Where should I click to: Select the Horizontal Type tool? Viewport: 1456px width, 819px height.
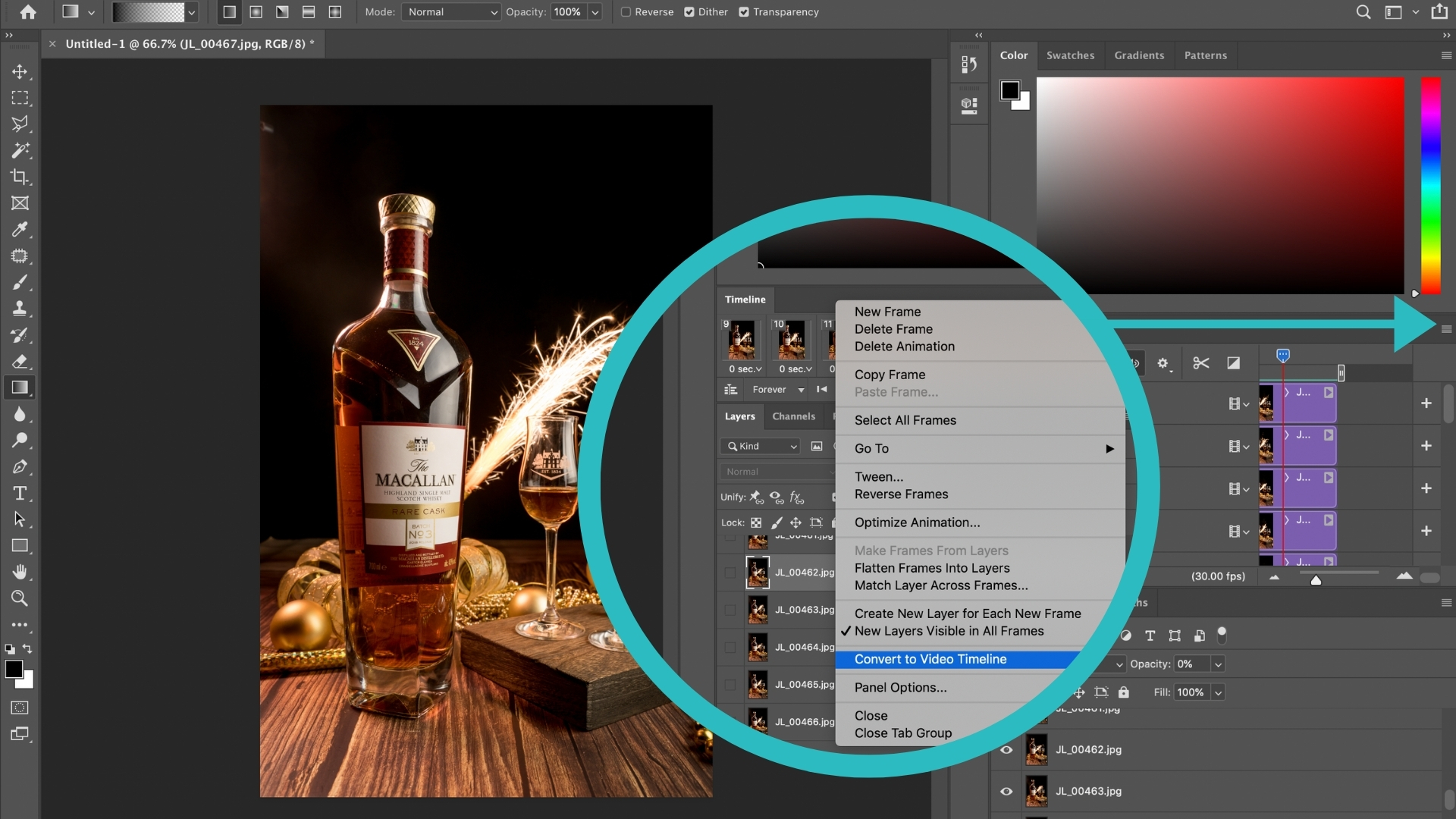[x=20, y=493]
